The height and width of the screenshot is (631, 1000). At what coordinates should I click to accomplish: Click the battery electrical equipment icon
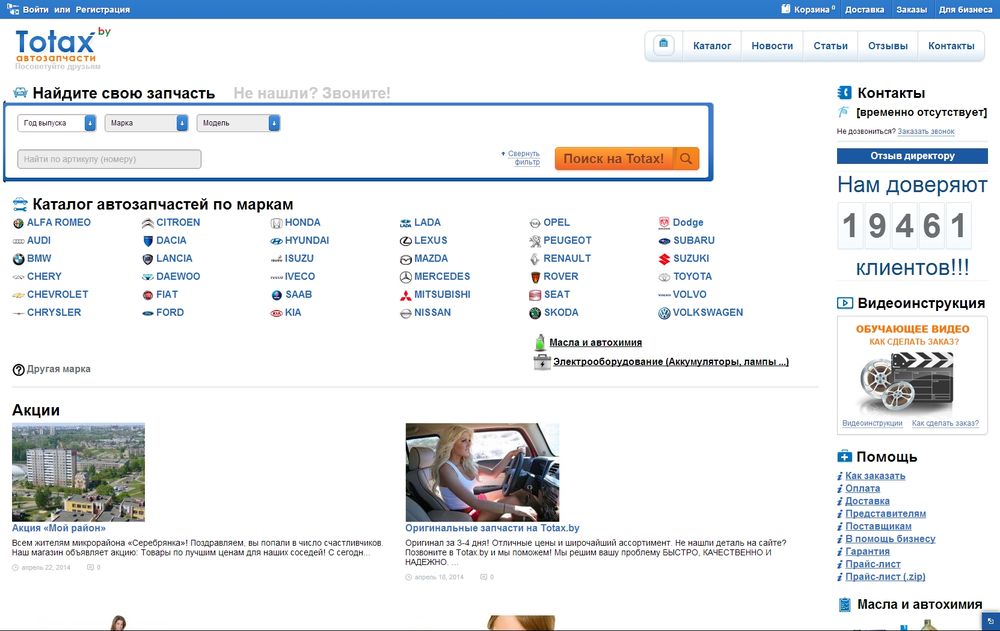pyautogui.click(x=541, y=362)
